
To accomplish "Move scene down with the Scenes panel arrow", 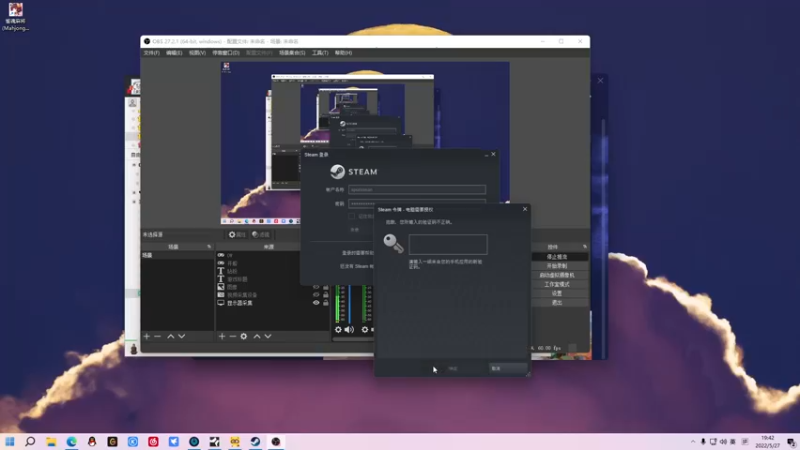I will click(x=182, y=336).
